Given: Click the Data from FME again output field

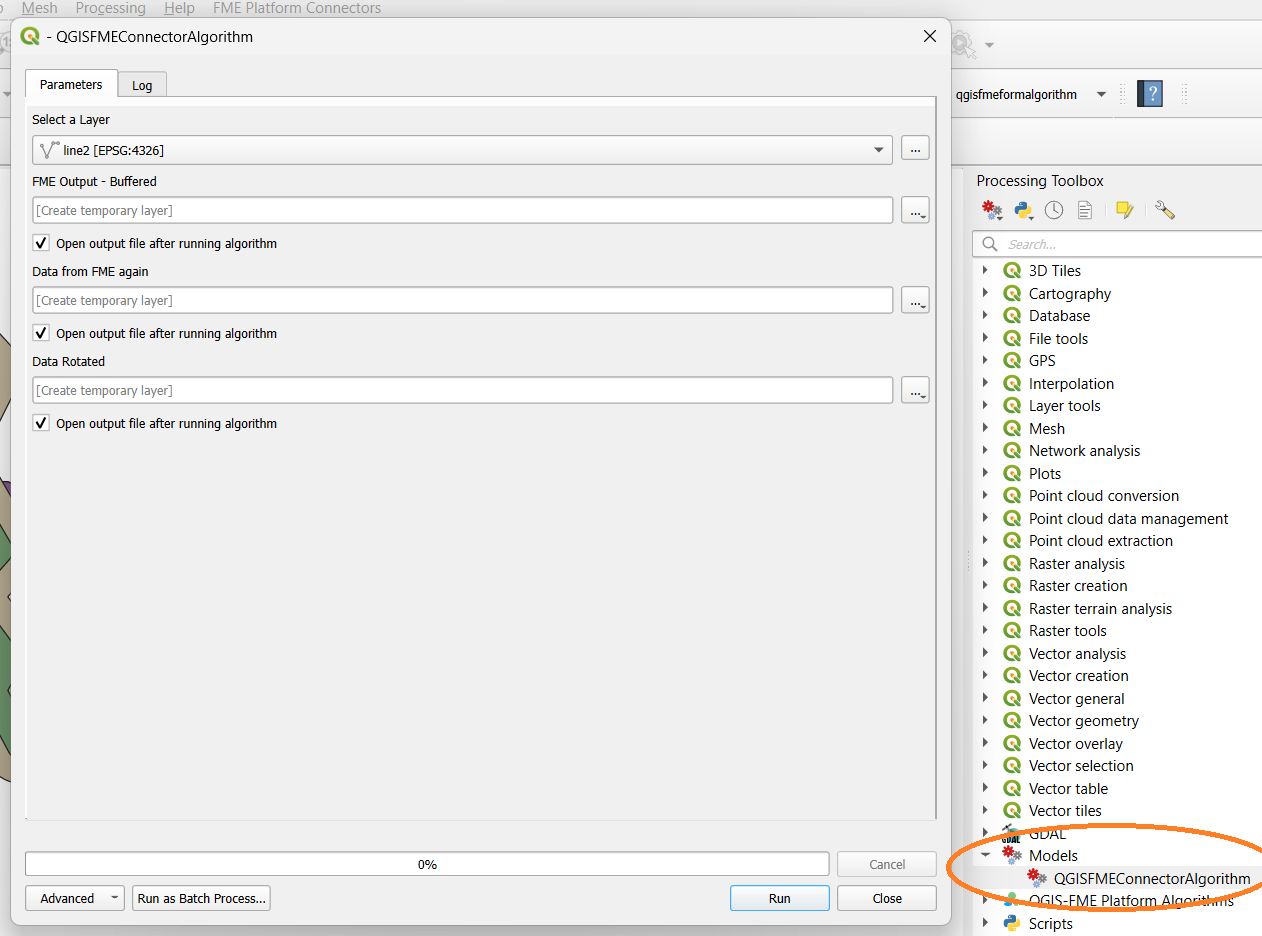Looking at the screenshot, I should pos(462,300).
